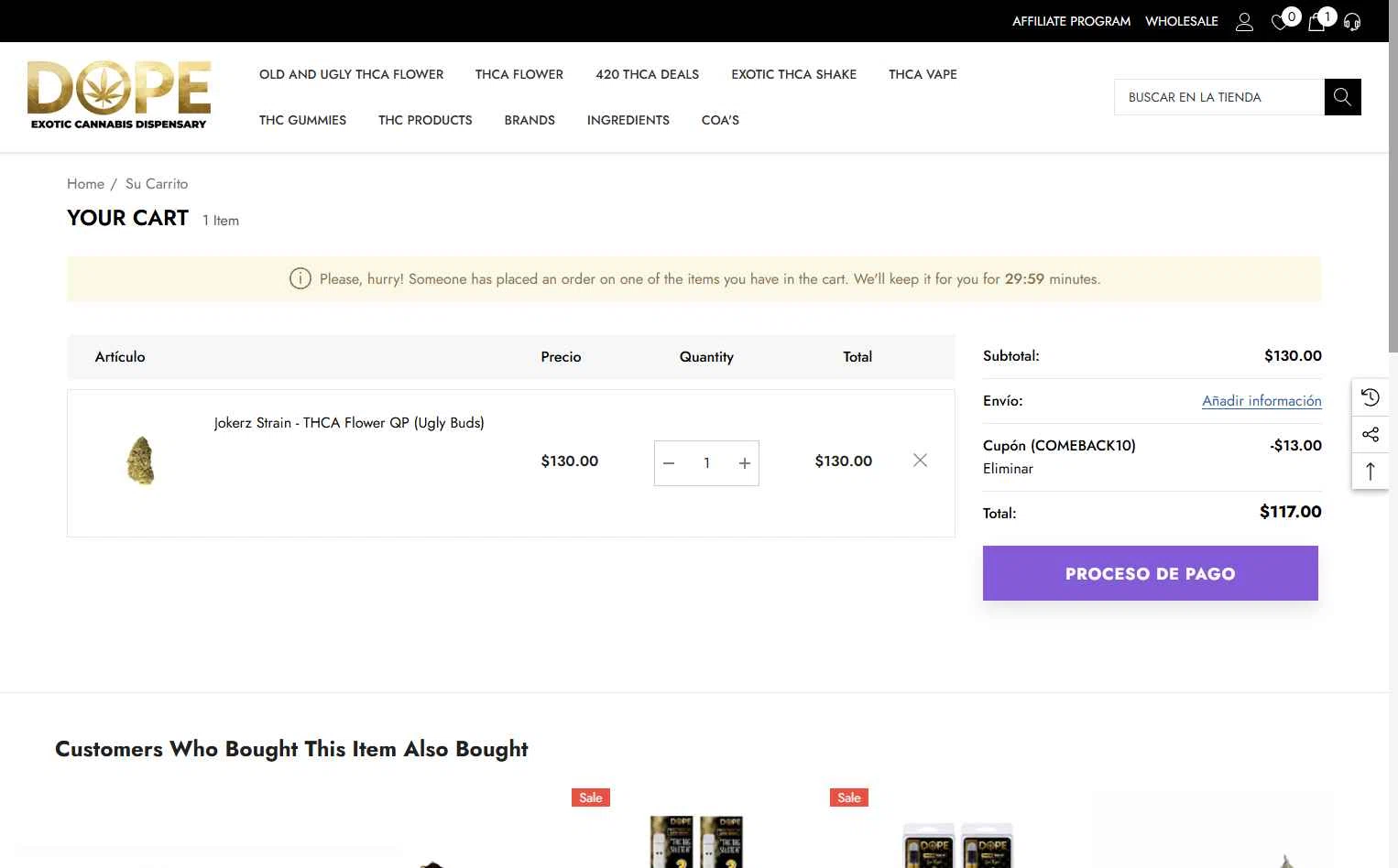Click the info icon in the hurry notice
Screen dimensions: 1398x868
click(300, 278)
